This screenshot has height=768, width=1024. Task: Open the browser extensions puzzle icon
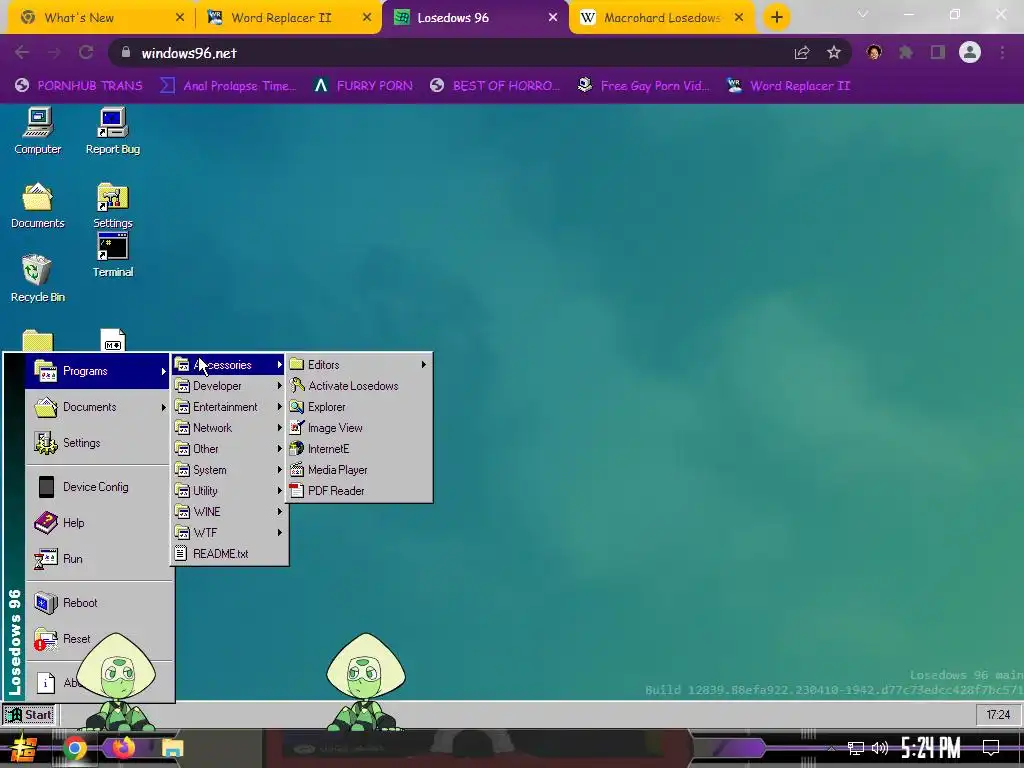906,52
